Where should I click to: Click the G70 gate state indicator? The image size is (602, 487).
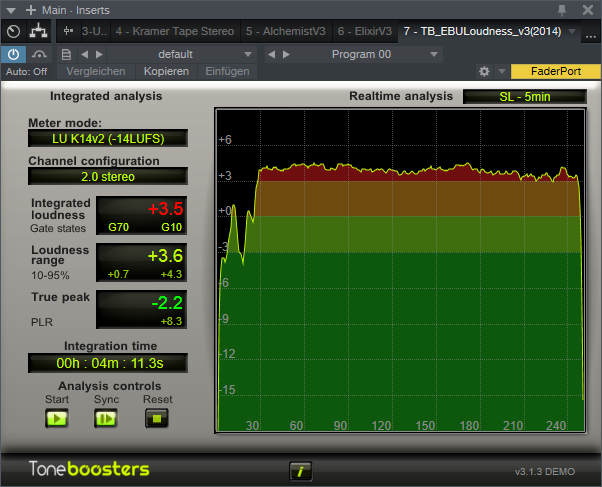(118, 227)
